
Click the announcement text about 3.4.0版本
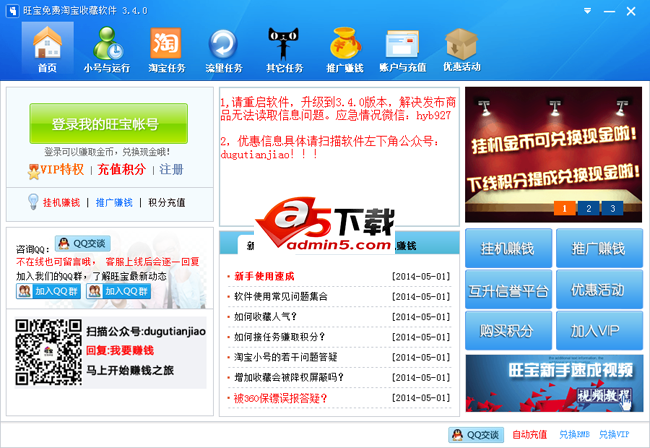(x=338, y=109)
